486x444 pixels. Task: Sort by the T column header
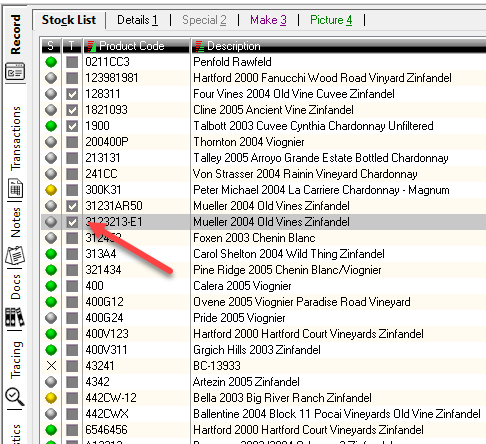point(72,46)
